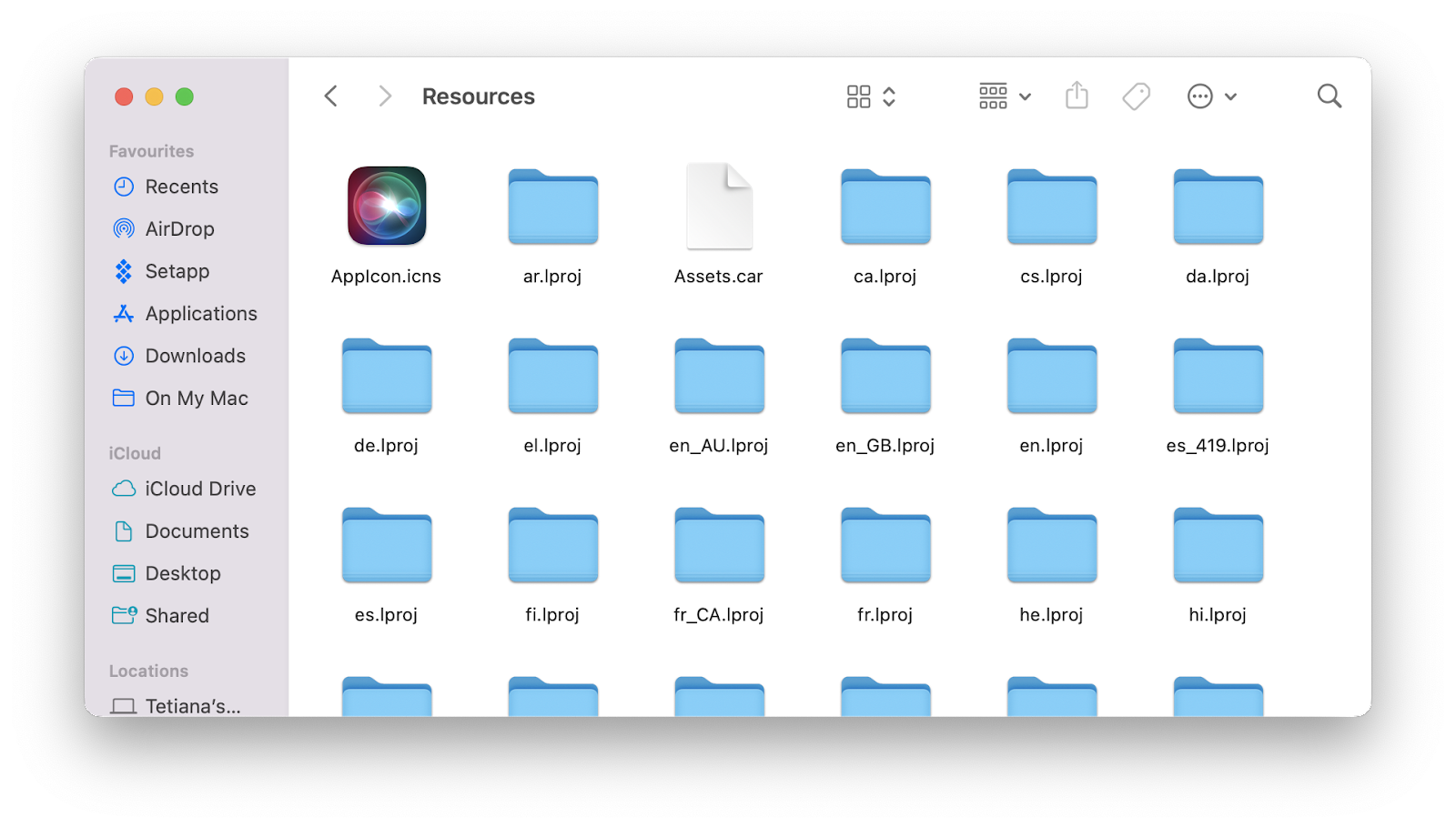Viewport: 1456px width, 828px height.
Task: Click the Tags toolbar icon
Action: [x=1135, y=96]
